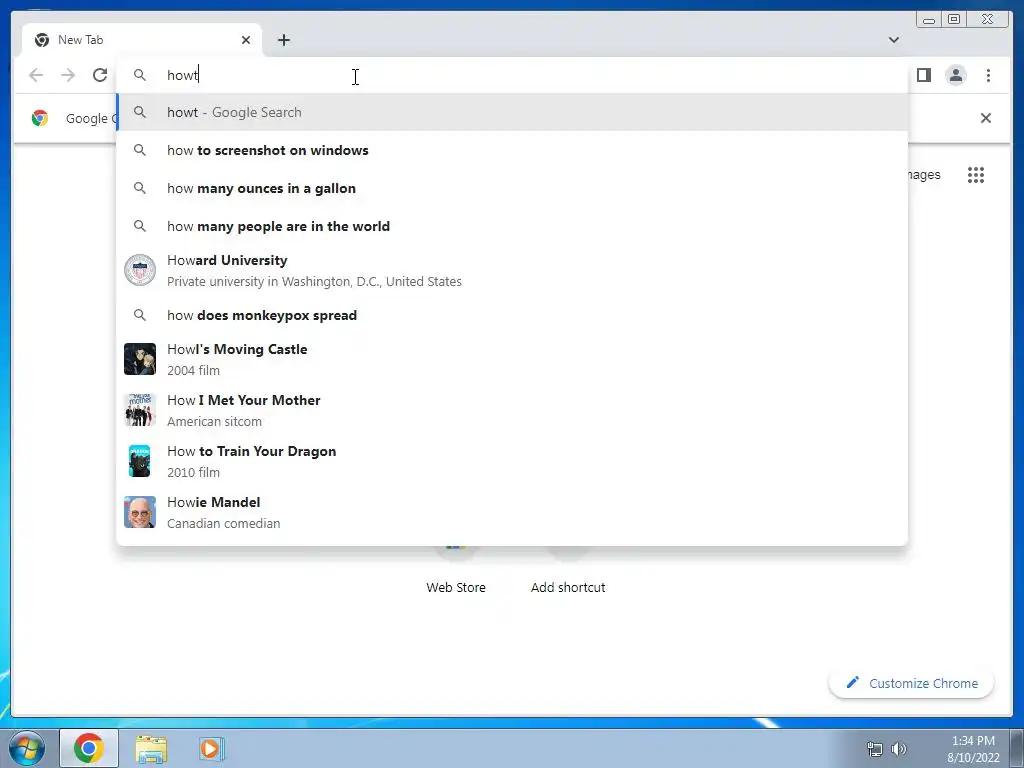Select How I Met Your Mother title
This screenshot has height=768, width=1024.
[244, 400]
